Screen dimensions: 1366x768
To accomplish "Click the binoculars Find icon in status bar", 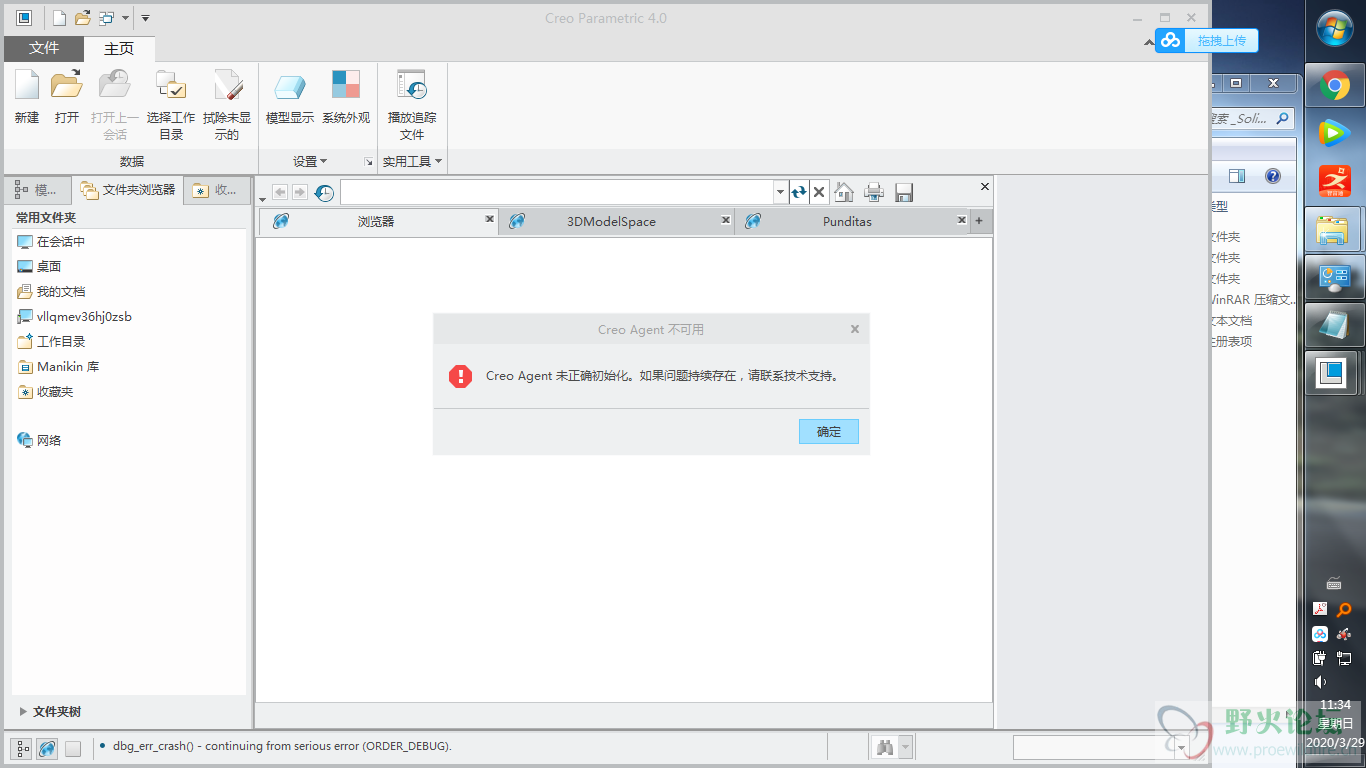I will (885, 747).
